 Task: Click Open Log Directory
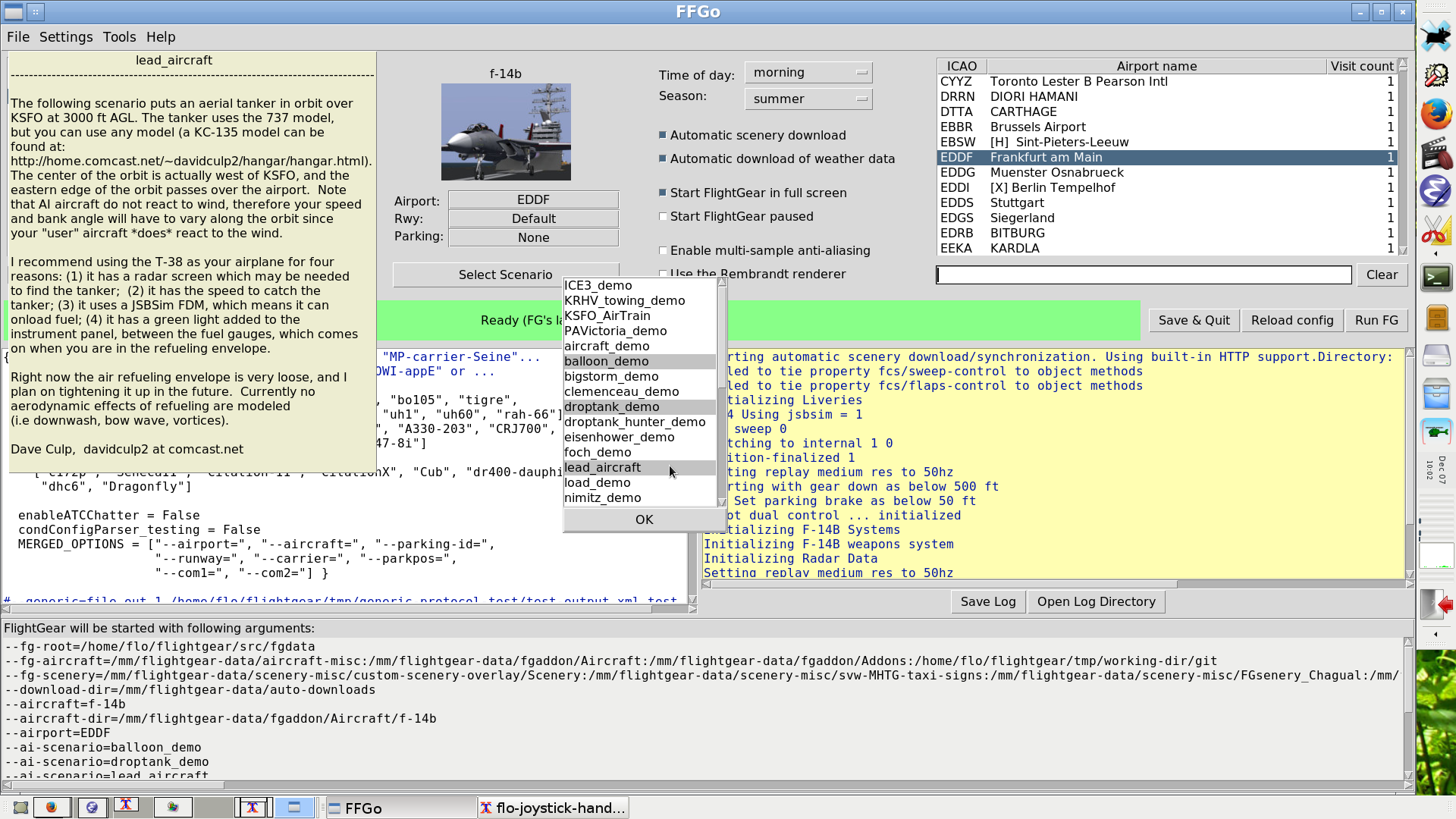click(x=1097, y=601)
